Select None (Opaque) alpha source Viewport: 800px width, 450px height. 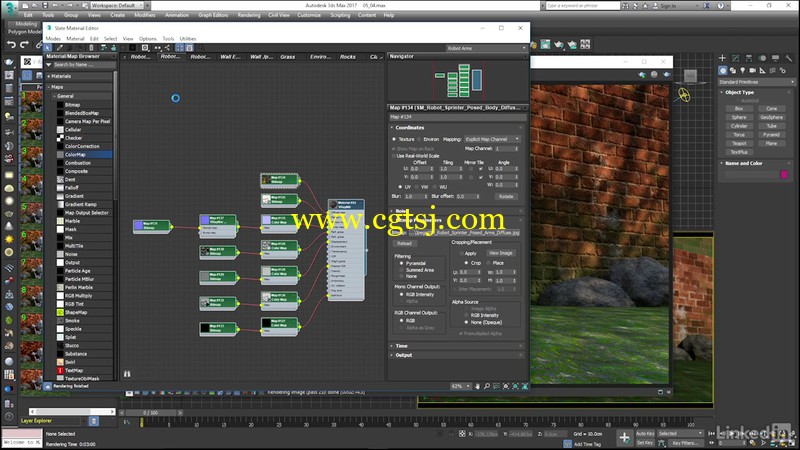click(x=466, y=322)
